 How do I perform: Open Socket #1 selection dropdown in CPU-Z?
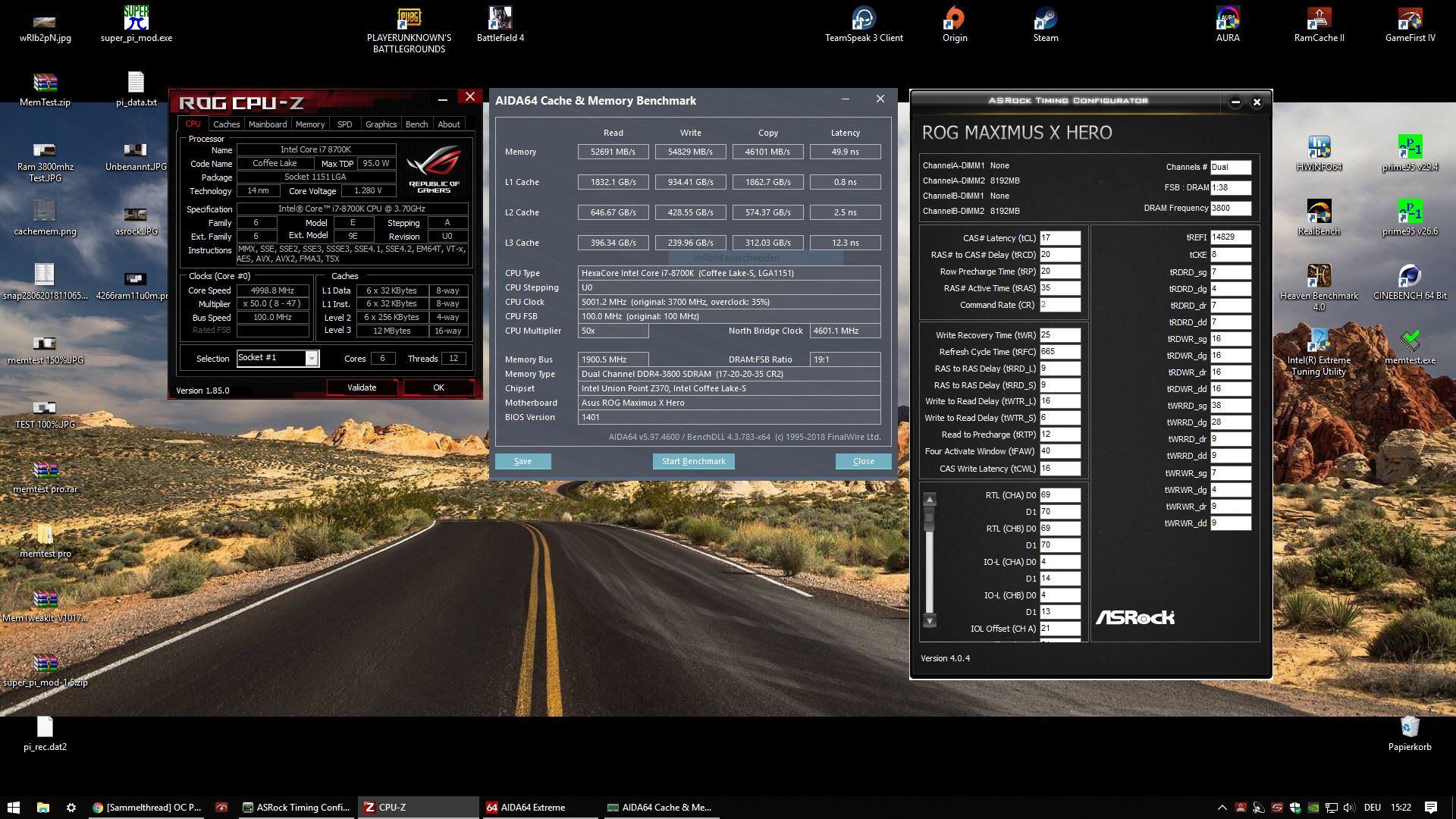coord(278,358)
